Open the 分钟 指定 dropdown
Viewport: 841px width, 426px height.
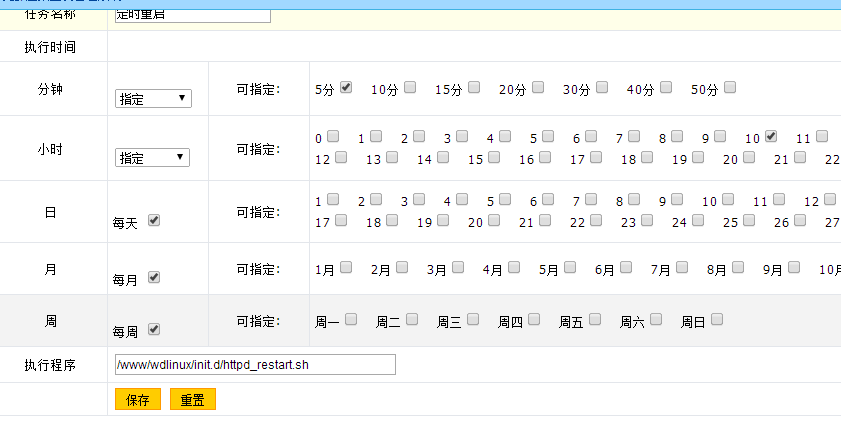[x=153, y=98]
